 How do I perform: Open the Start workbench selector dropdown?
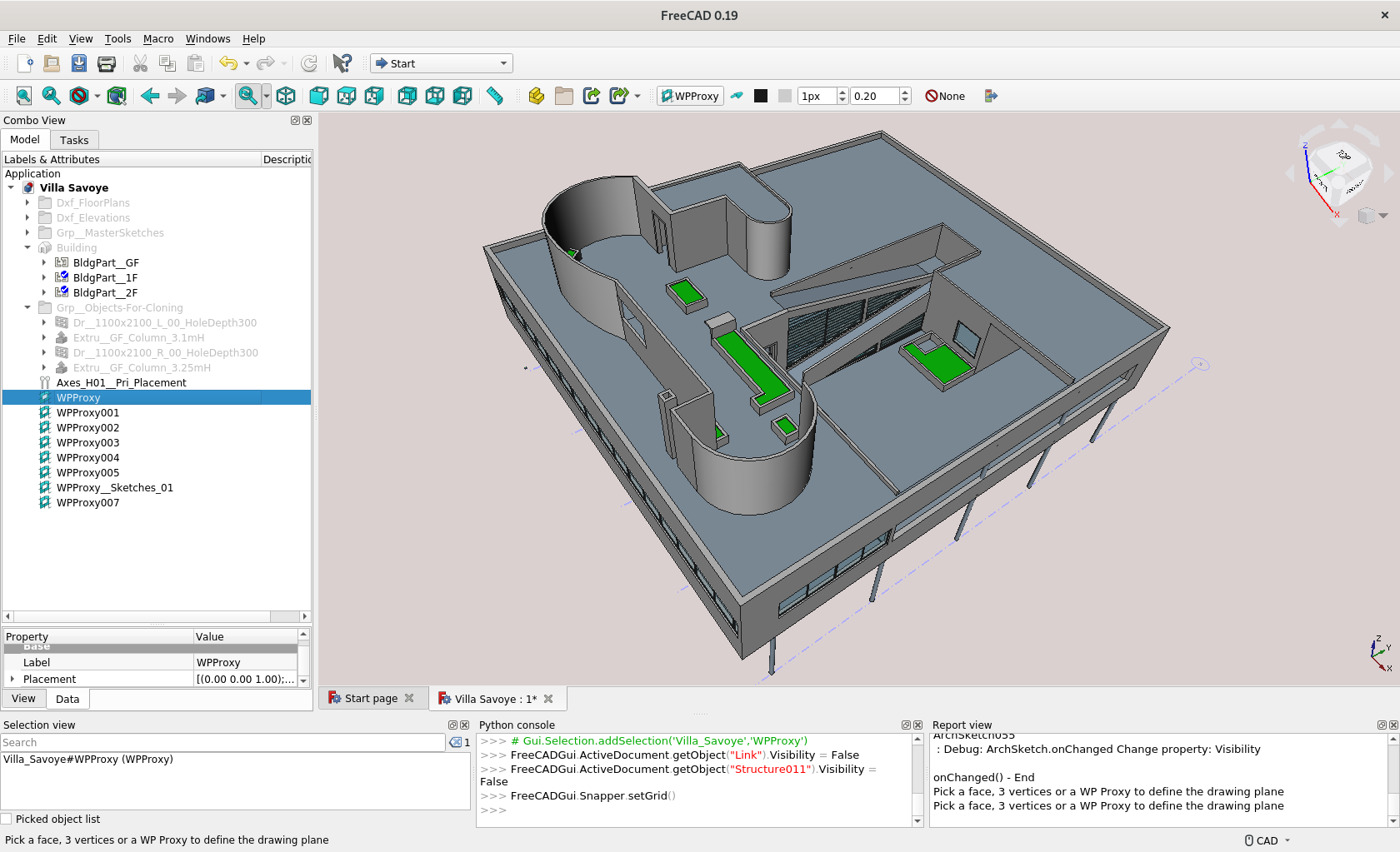point(442,63)
